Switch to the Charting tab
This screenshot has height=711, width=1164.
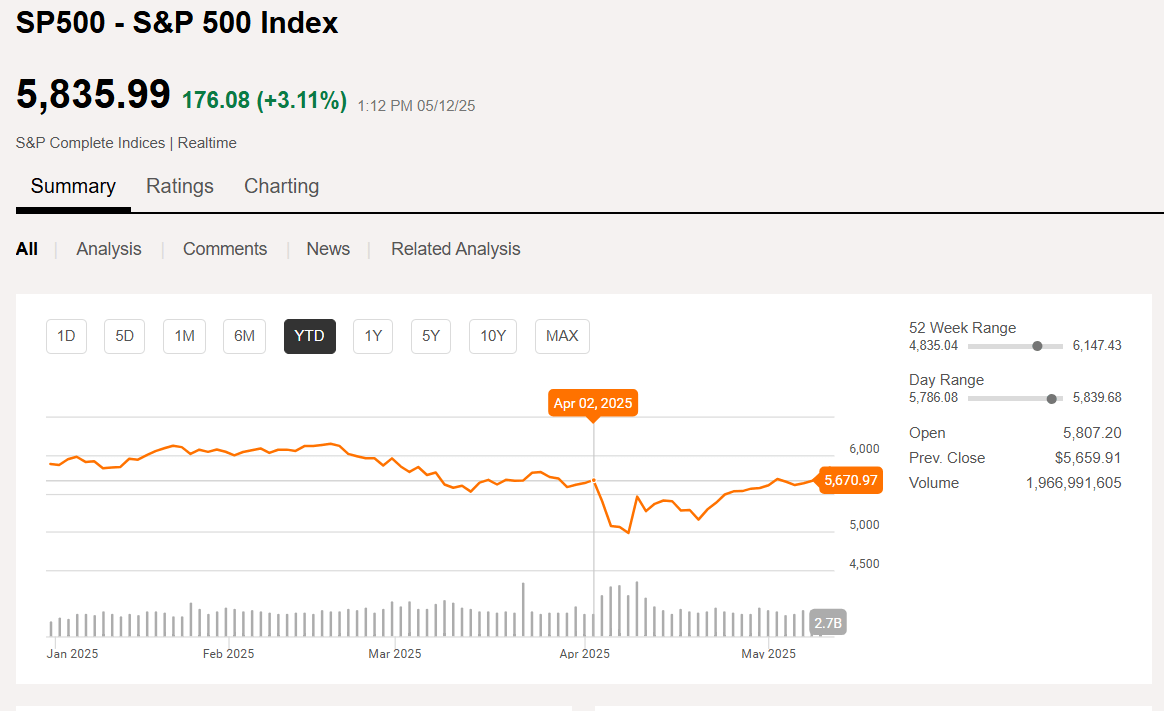click(x=281, y=186)
